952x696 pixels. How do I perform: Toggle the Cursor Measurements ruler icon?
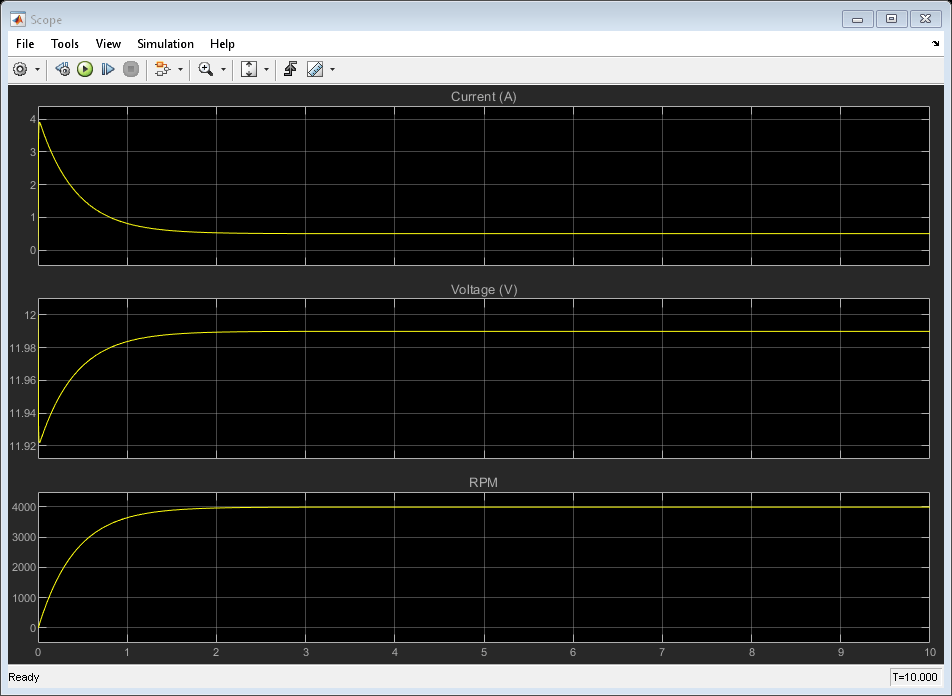[x=315, y=69]
